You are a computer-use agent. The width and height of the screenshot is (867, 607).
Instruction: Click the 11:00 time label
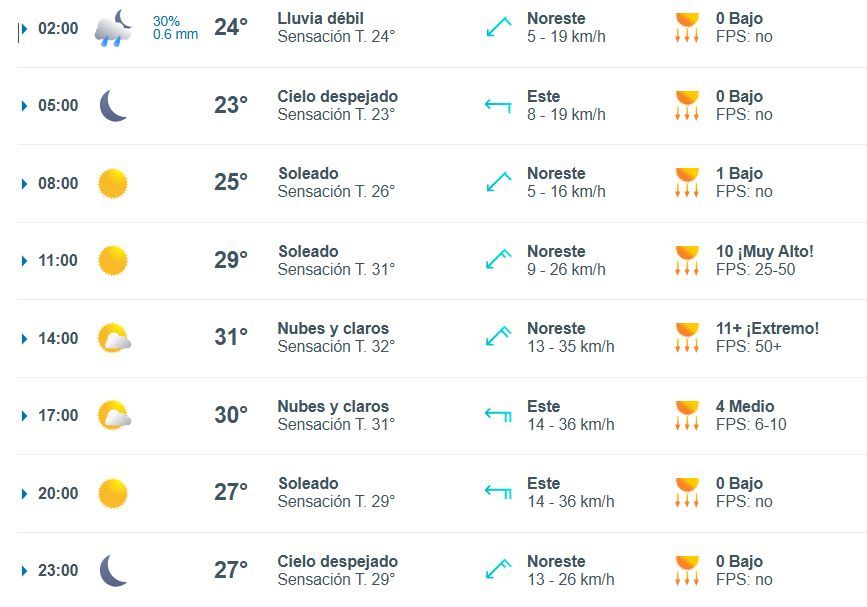point(58,261)
